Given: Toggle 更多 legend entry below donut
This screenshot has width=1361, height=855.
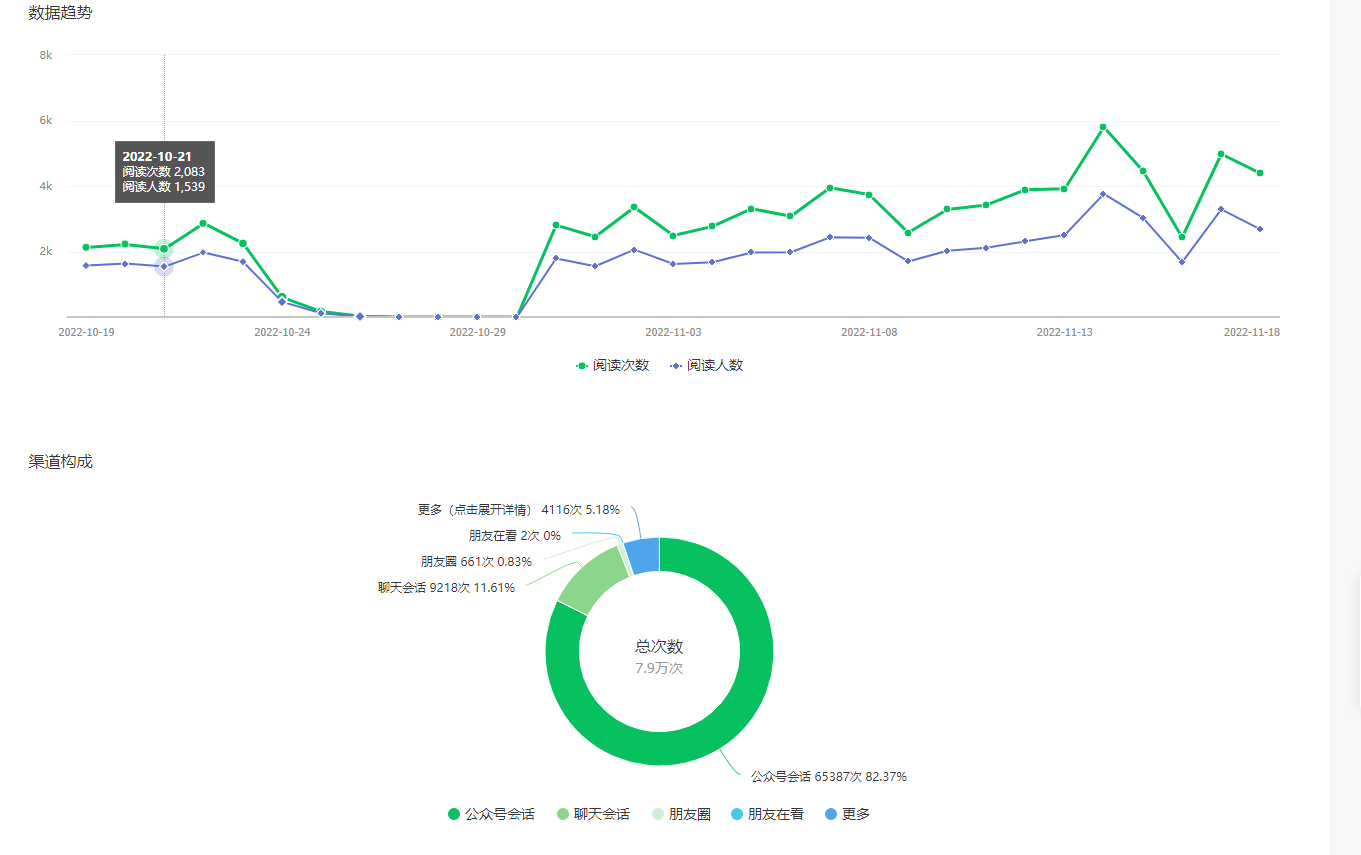Looking at the screenshot, I should coord(847,814).
